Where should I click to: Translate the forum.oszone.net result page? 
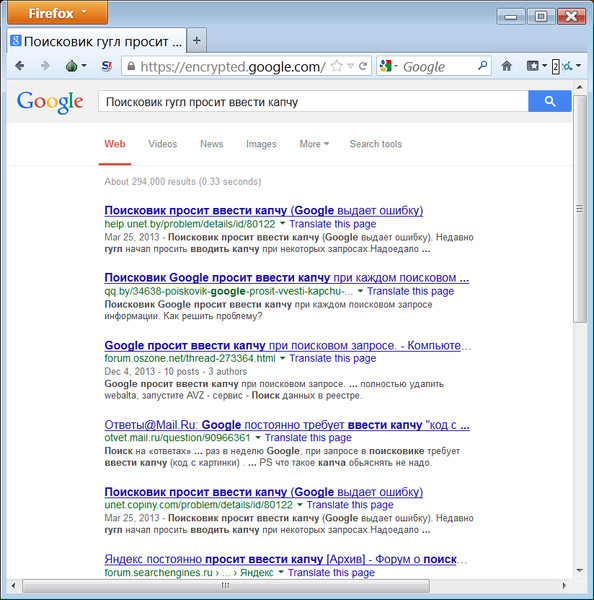333,358
